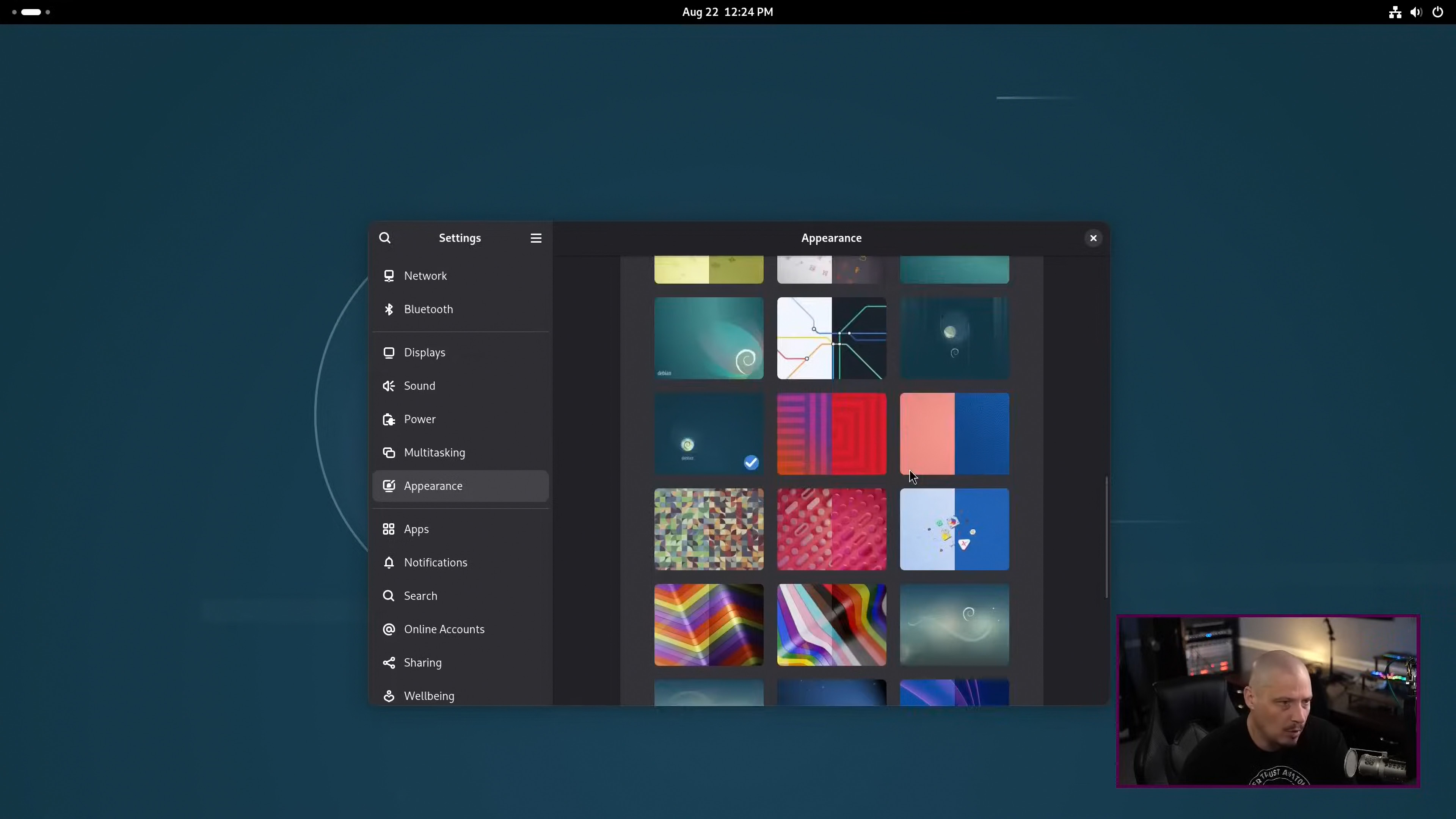Click the Apps grid icon

click(389, 529)
